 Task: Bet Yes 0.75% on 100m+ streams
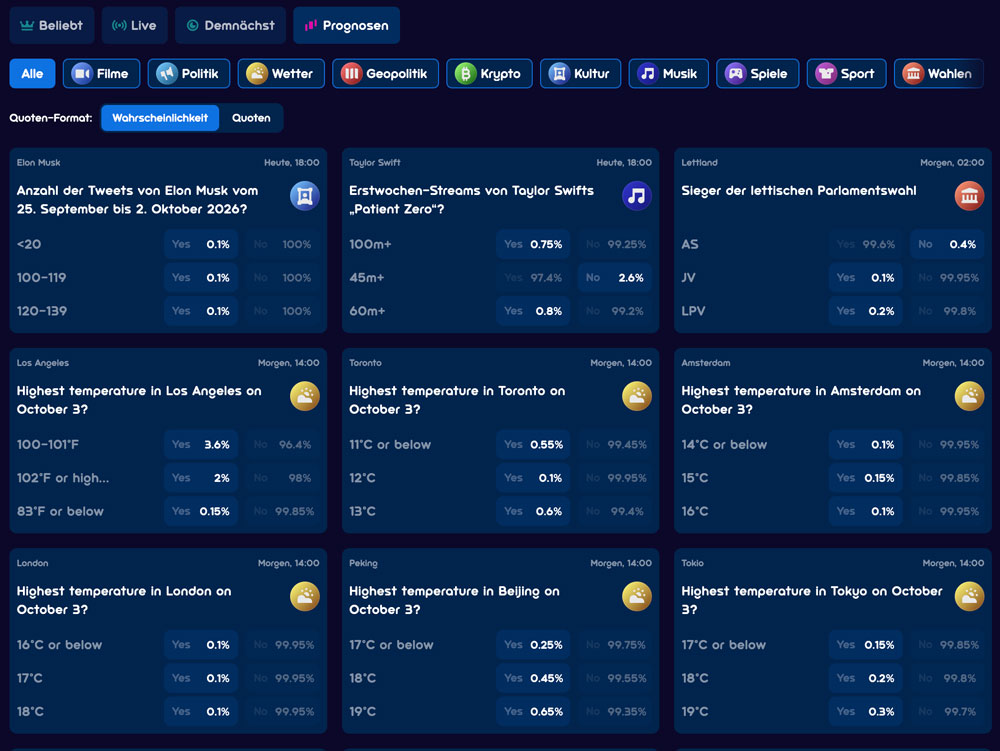click(x=533, y=244)
